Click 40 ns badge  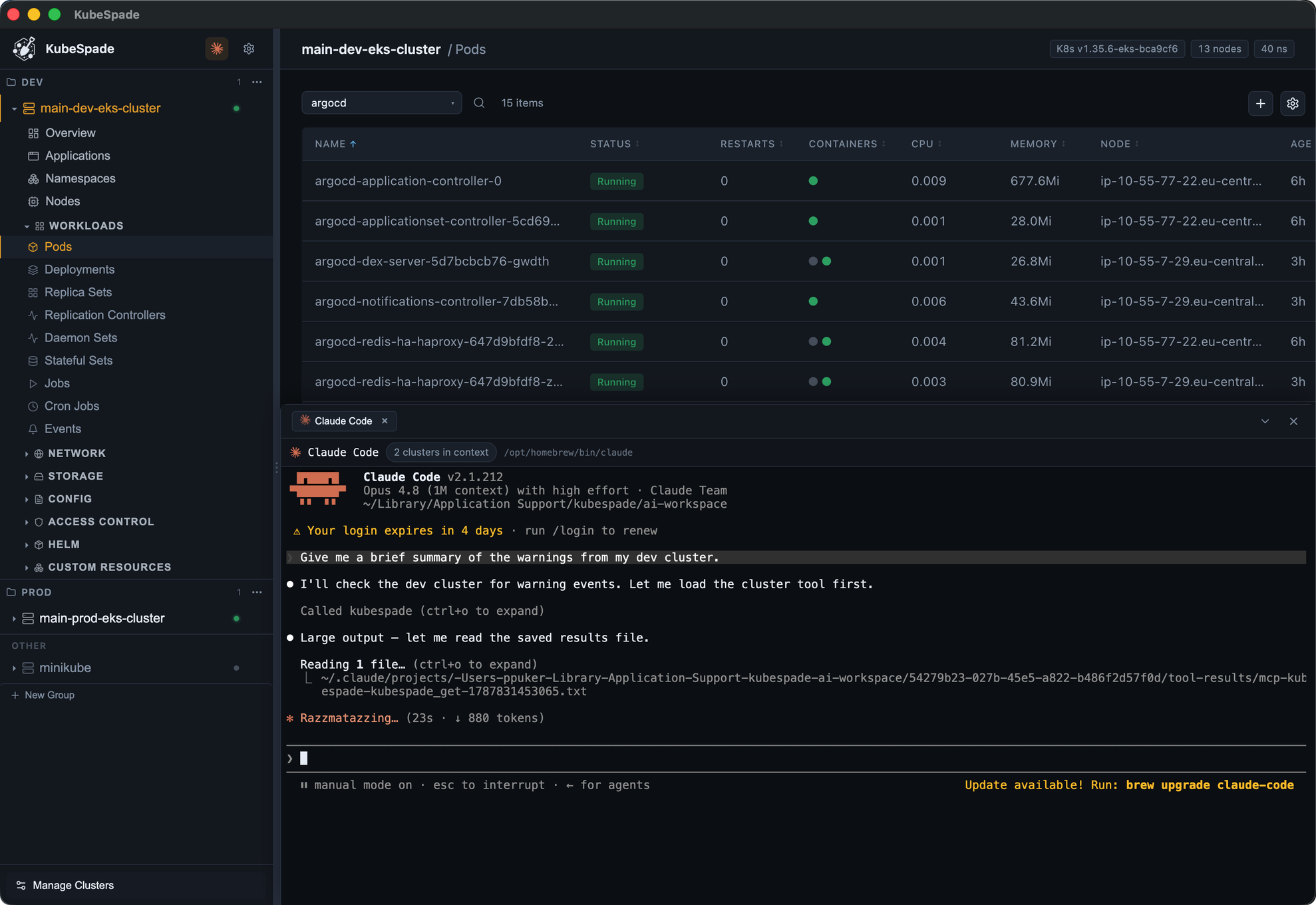tap(1273, 49)
